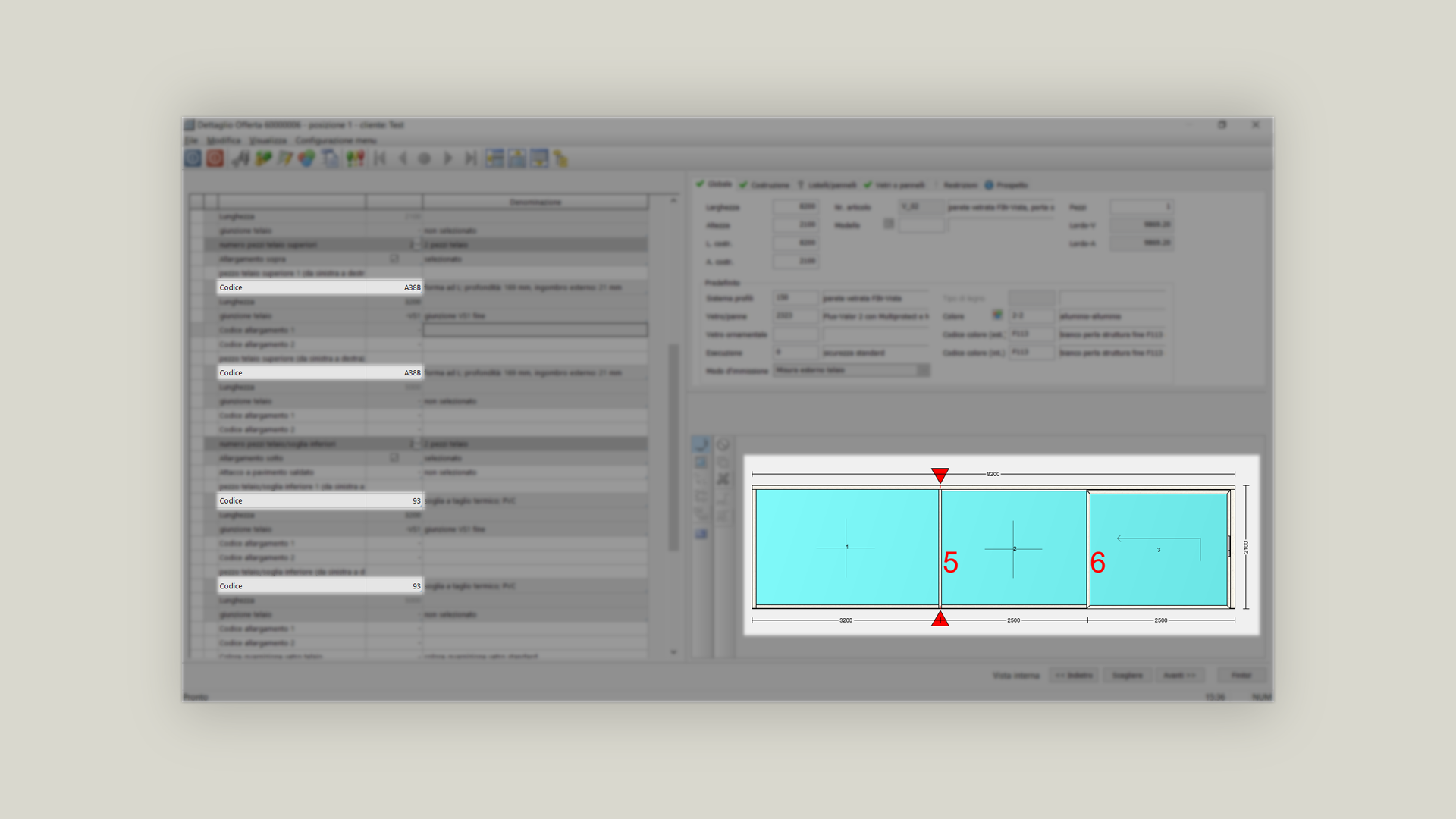The height and width of the screenshot is (819, 1456).
Task: Click the blue power icon in the toolbar
Action: click(193, 158)
